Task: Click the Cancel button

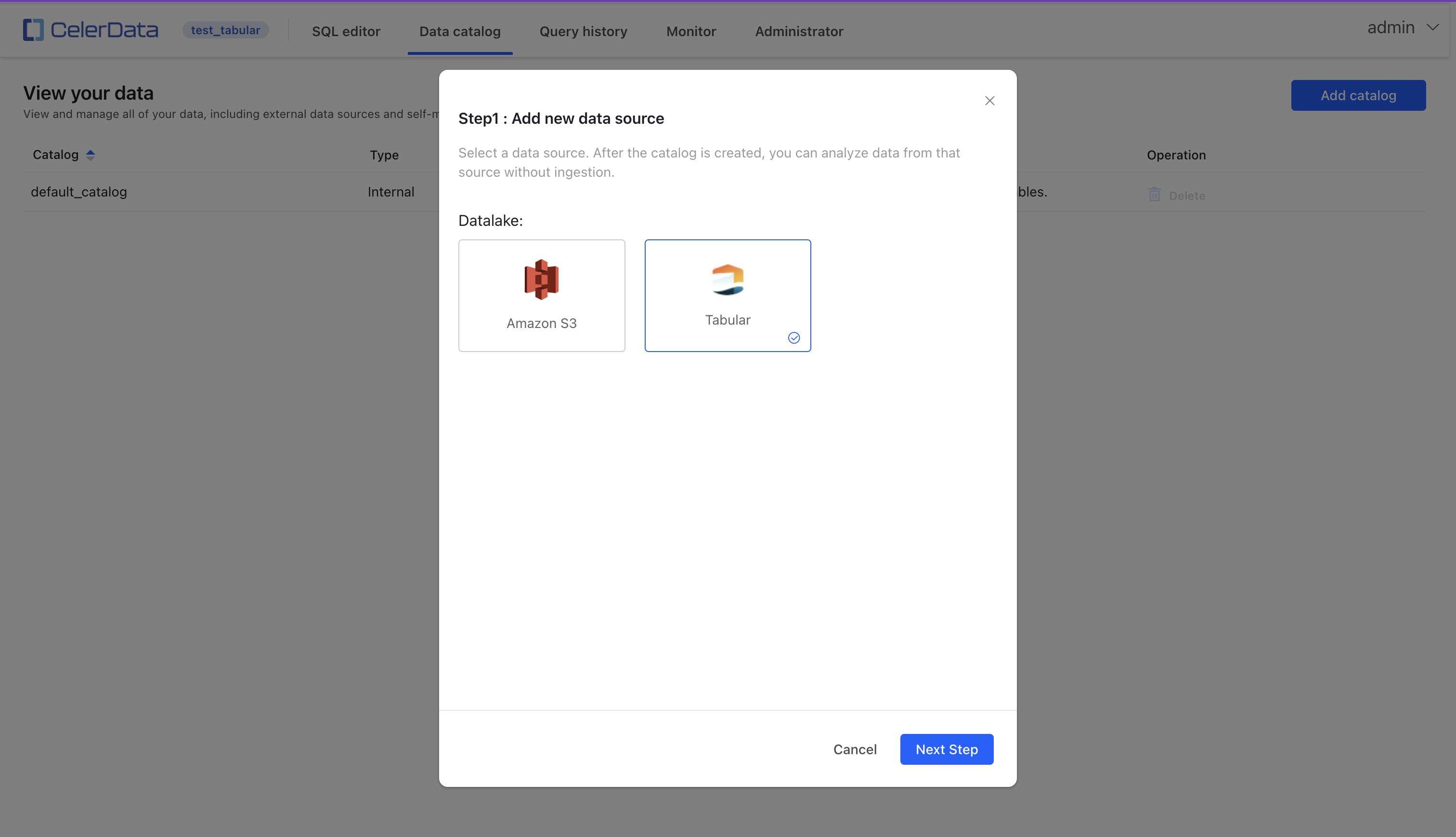Action: click(x=855, y=749)
